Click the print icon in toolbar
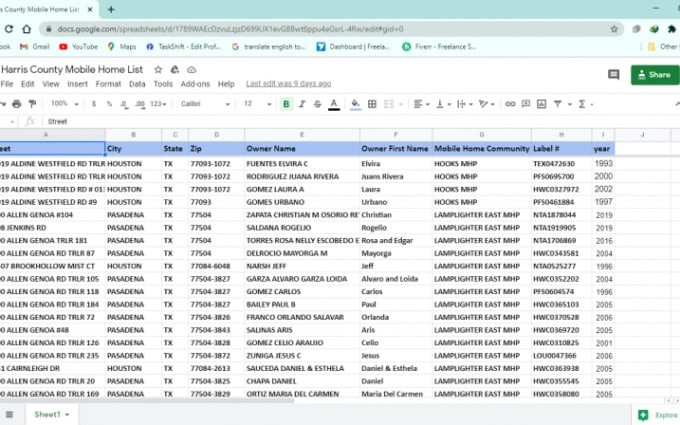This screenshot has width=680, height=425. tap(16, 104)
